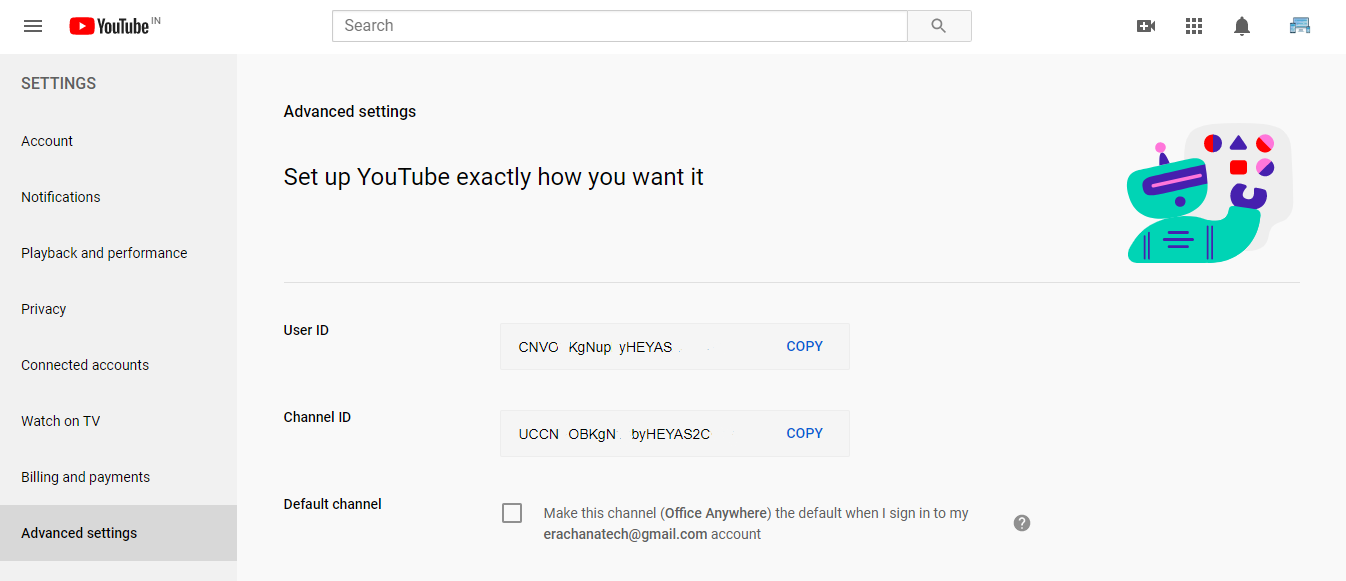The height and width of the screenshot is (581, 1346).
Task: Open the YouTube apps grid icon
Action: pyautogui.click(x=1194, y=26)
